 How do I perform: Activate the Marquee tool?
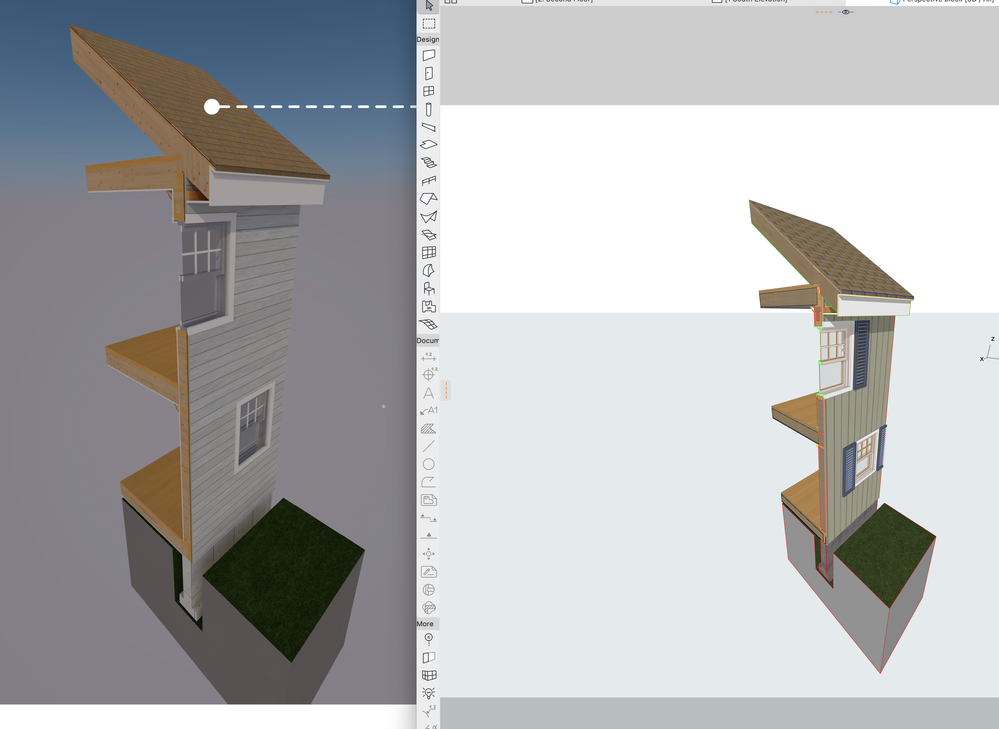click(x=429, y=24)
